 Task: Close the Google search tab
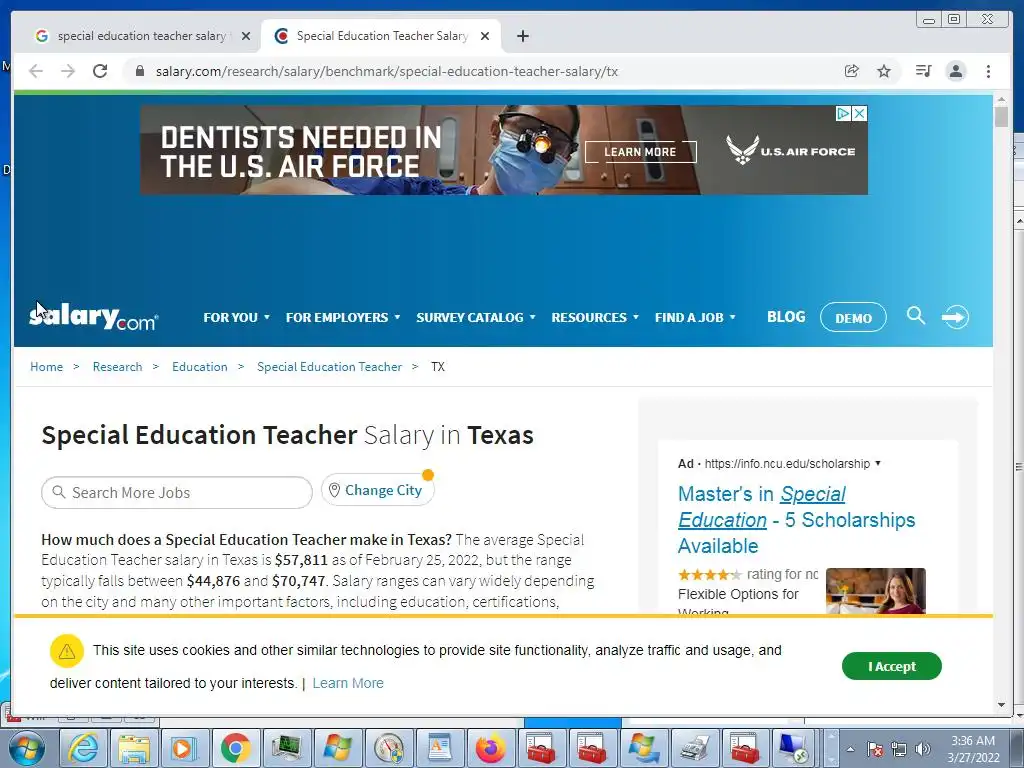pyautogui.click(x=246, y=36)
